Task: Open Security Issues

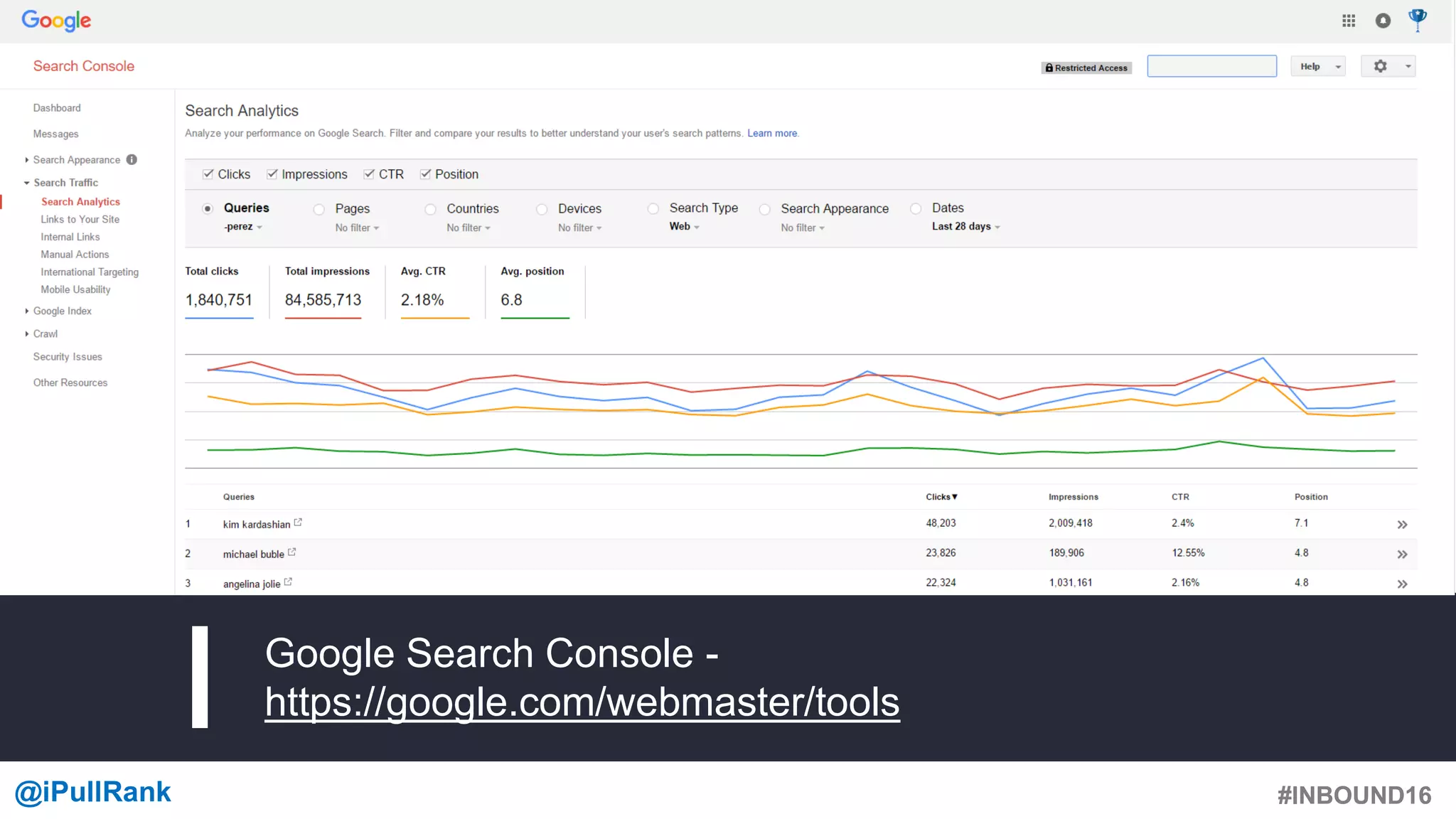Action: pos(68,357)
